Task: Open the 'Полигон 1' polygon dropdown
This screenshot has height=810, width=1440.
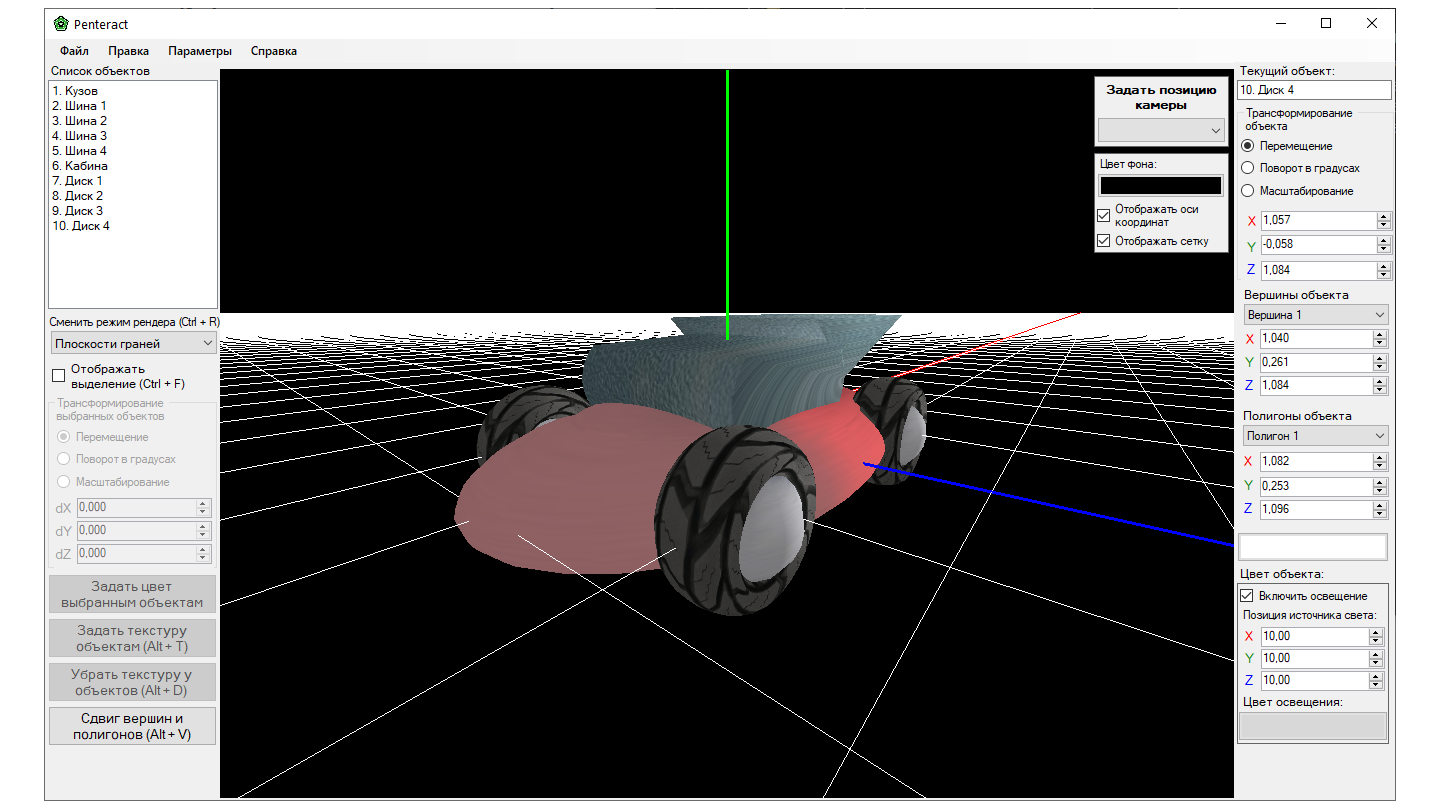Action: click(1316, 436)
